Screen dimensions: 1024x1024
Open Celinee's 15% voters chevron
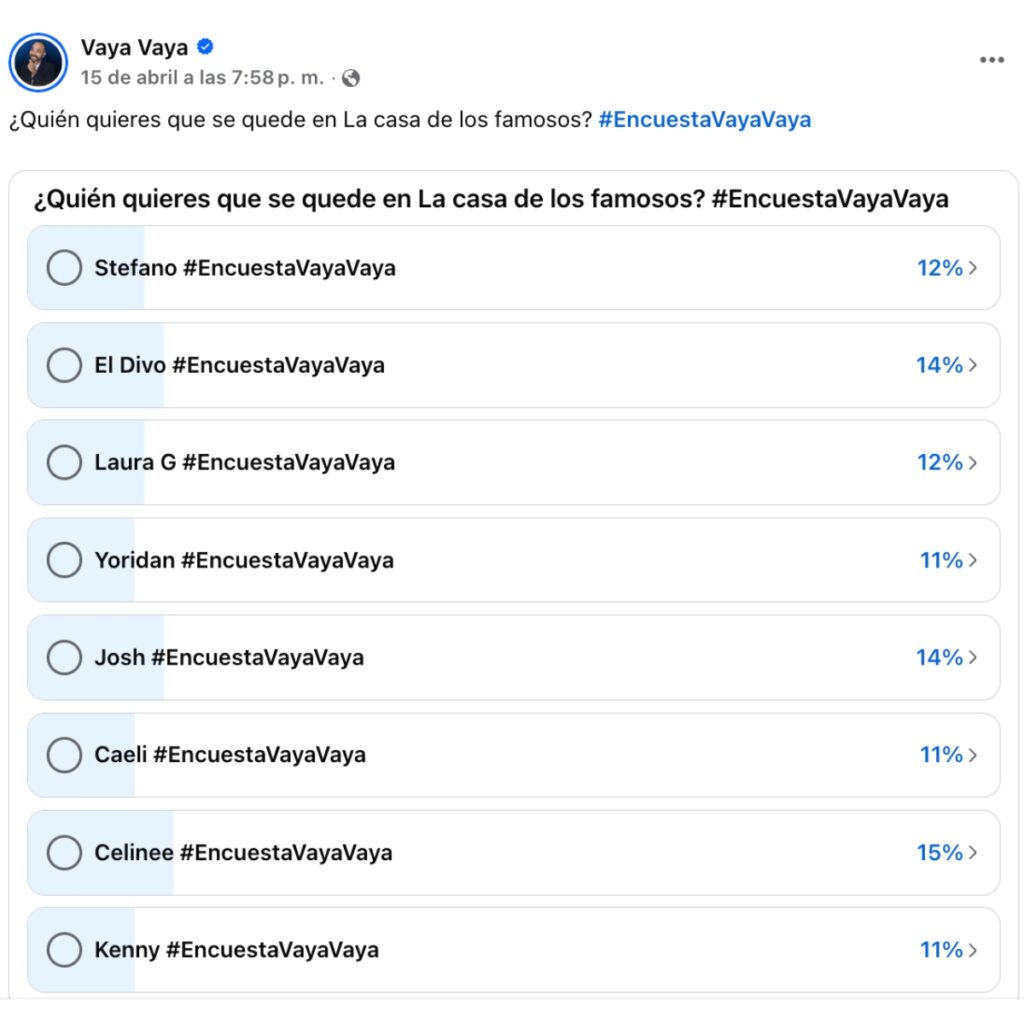click(973, 852)
